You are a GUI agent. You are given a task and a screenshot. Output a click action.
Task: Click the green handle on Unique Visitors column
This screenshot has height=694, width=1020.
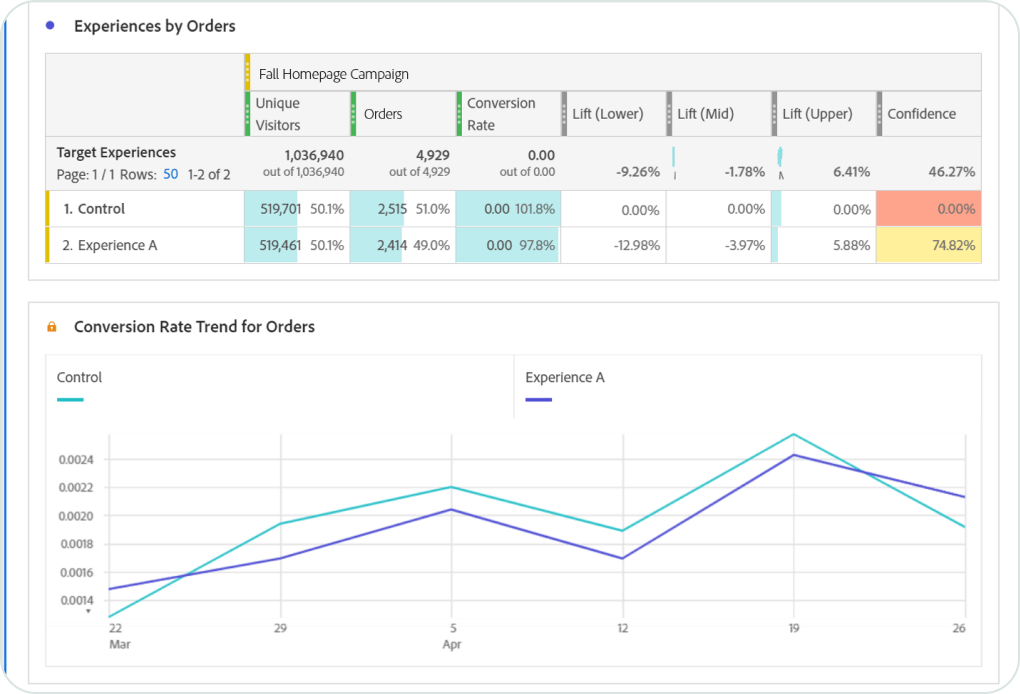(x=248, y=114)
